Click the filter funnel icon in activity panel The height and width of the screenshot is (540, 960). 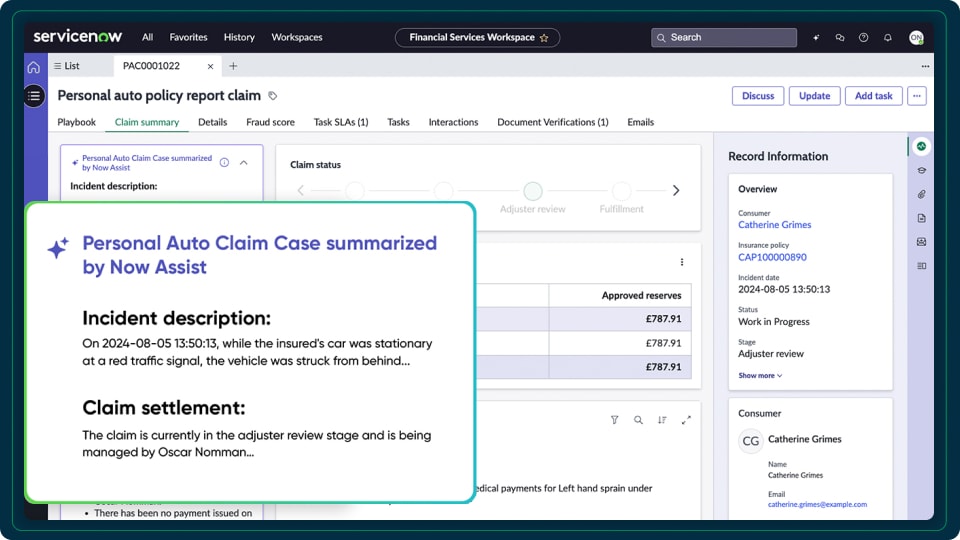coord(614,419)
